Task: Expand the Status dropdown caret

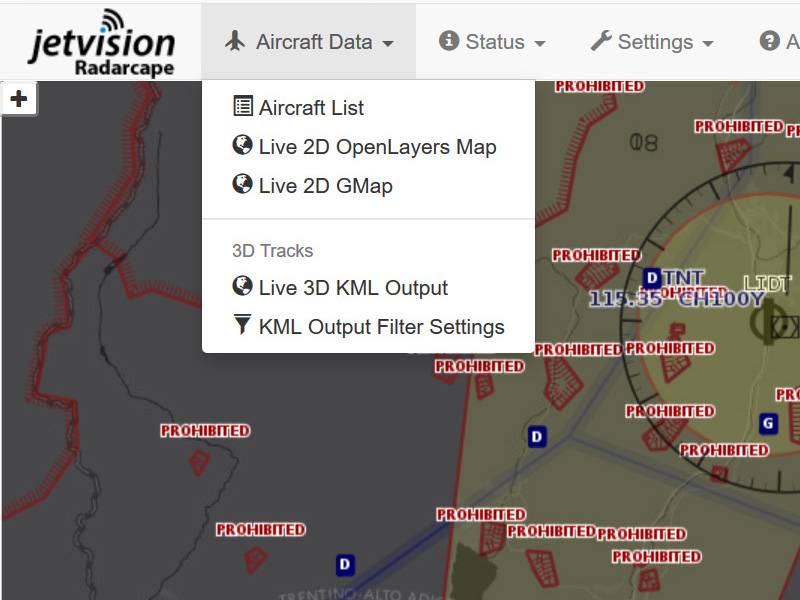Action: point(540,44)
